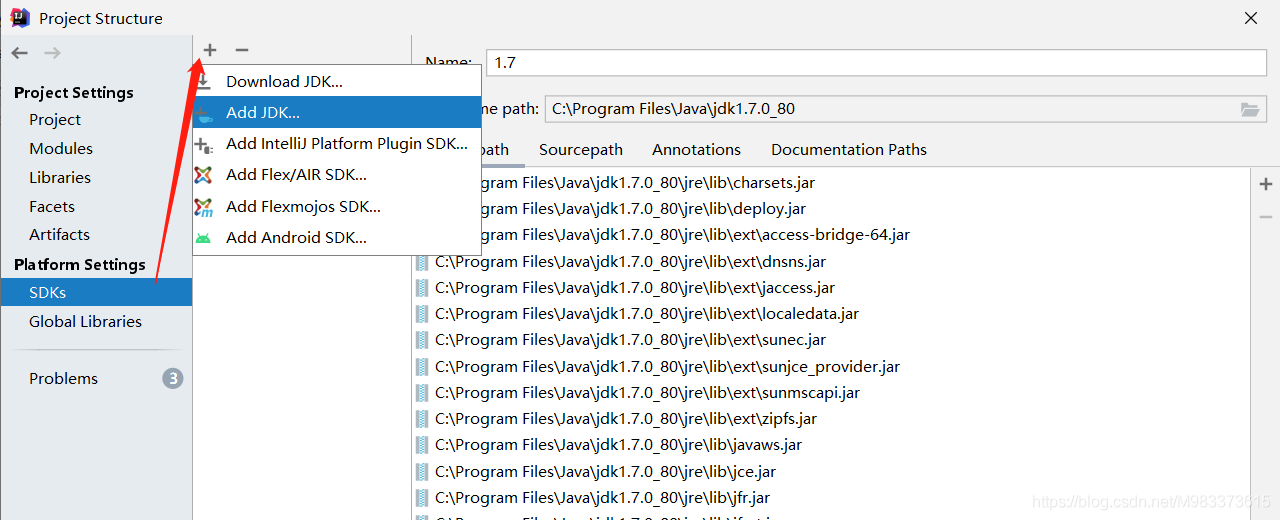Close the Project Structure dialog
This screenshot has width=1280, height=520.
(x=1251, y=18)
